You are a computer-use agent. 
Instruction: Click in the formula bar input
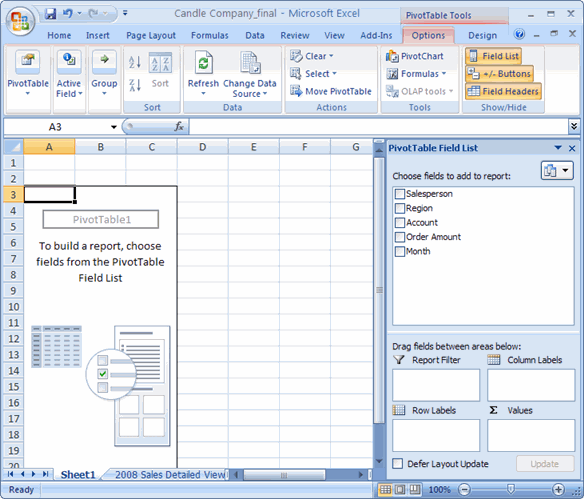378,127
